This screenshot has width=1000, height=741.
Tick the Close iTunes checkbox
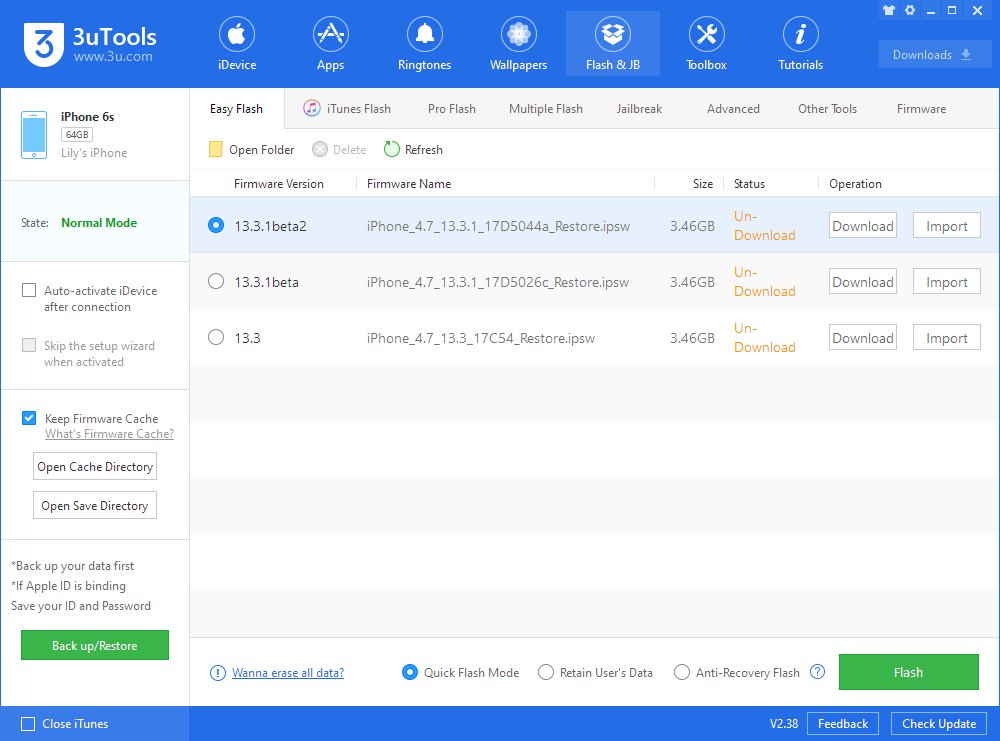(x=28, y=724)
